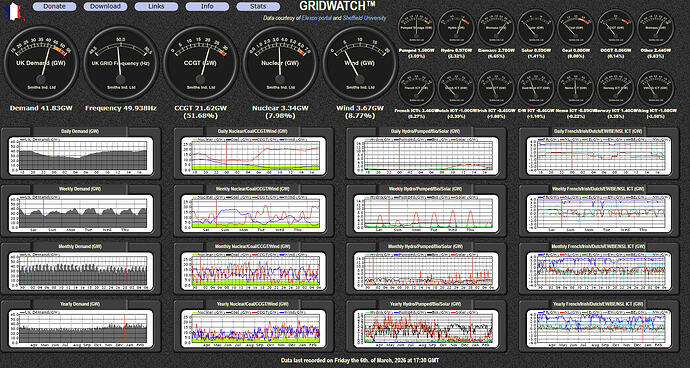
Task: Open the Monthly French/Irish/Dutch ICT chart
Action: 598,270
